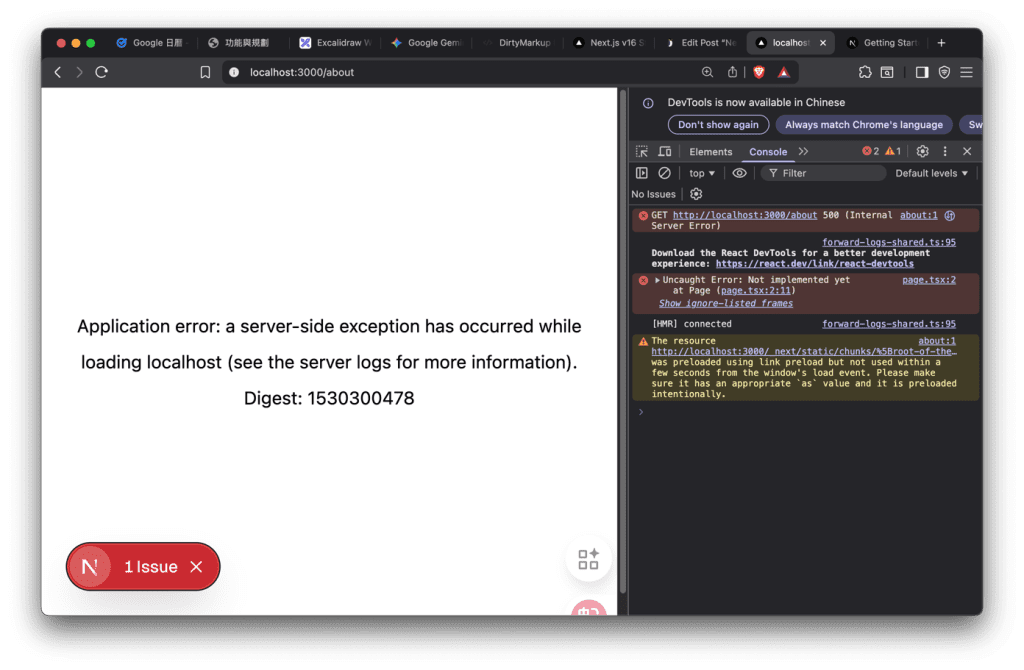Screen dimensions: 1024x670
Task: Click the bookmark icon in address bar
Action: click(x=205, y=72)
